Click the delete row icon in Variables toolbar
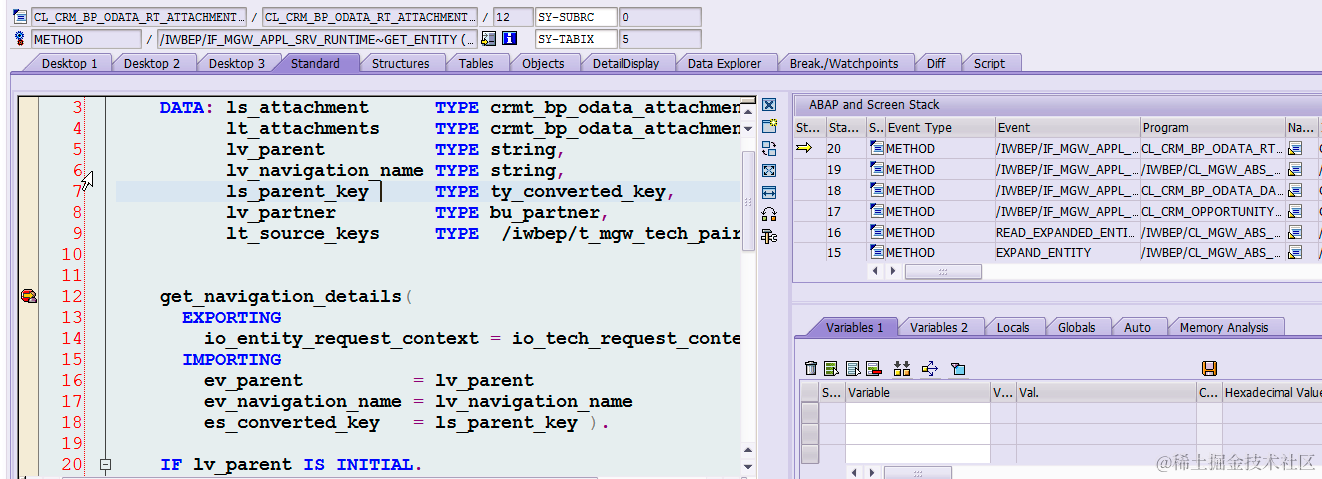 [x=873, y=368]
